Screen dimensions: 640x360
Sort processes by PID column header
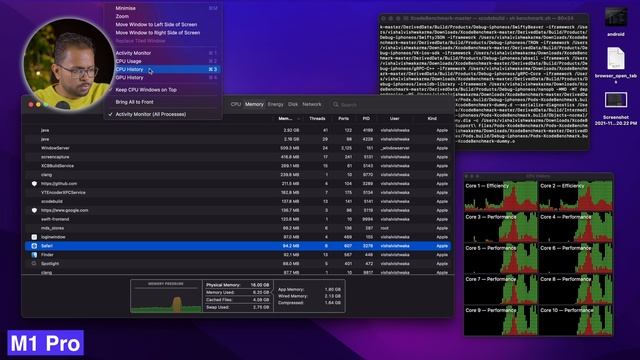coord(366,119)
